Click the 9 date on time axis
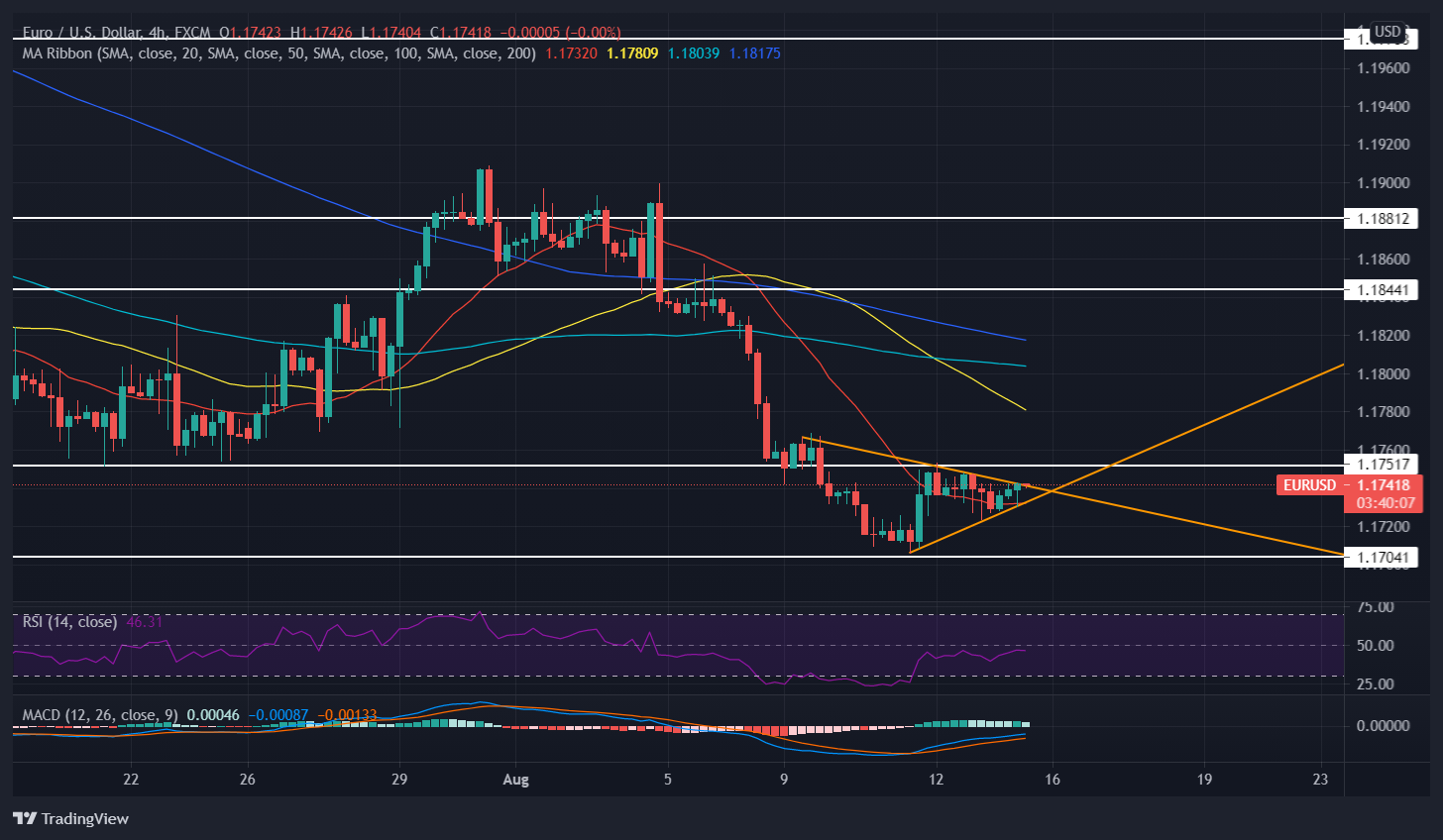 [784, 780]
